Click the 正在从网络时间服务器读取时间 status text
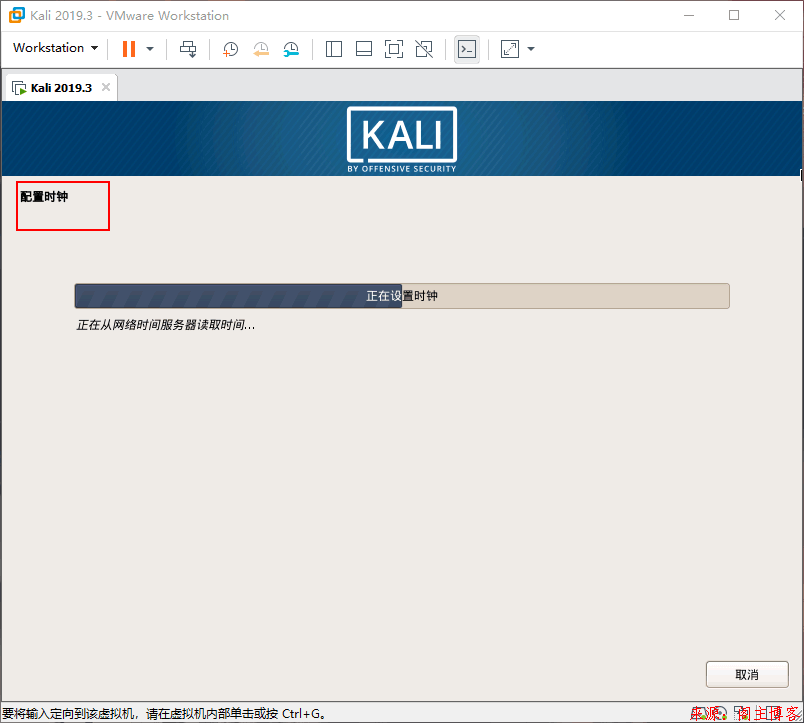 click(x=166, y=325)
